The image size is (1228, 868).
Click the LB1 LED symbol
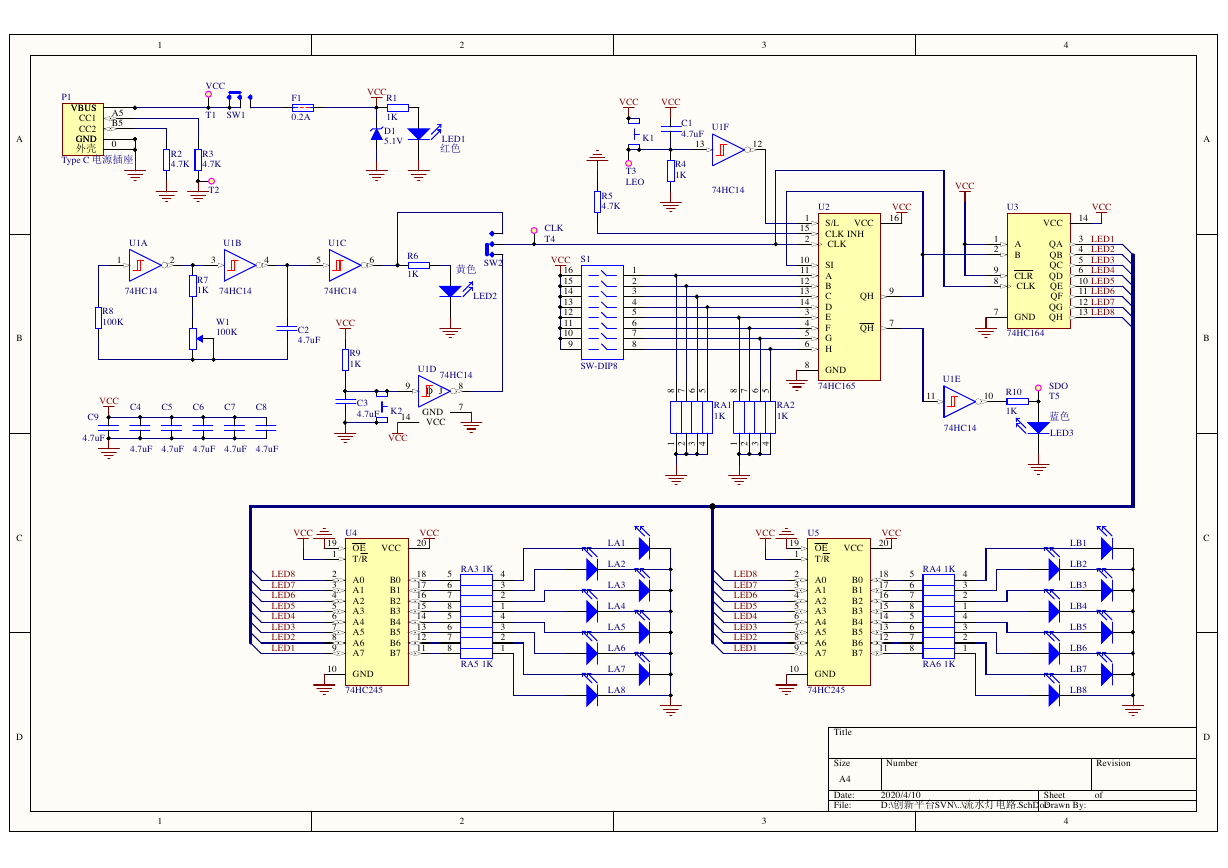(1105, 544)
